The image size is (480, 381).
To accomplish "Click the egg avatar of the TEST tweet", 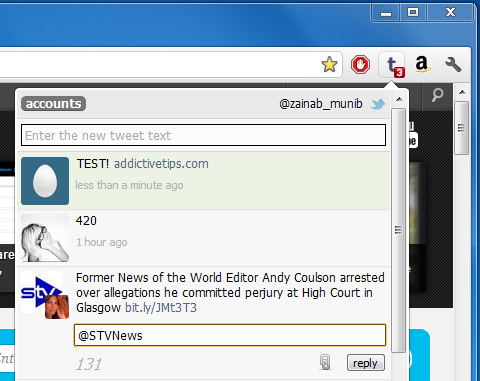I will click(45, 181).
